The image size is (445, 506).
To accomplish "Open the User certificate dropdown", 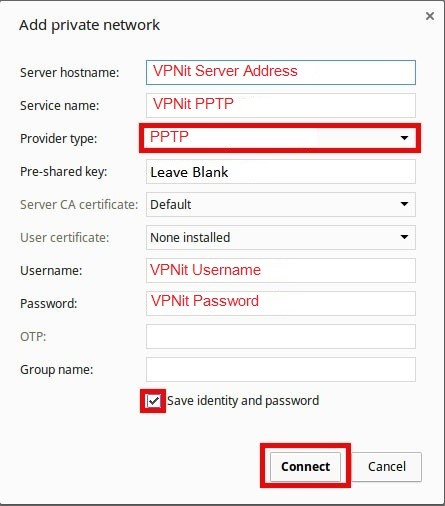I will [281, 237].
